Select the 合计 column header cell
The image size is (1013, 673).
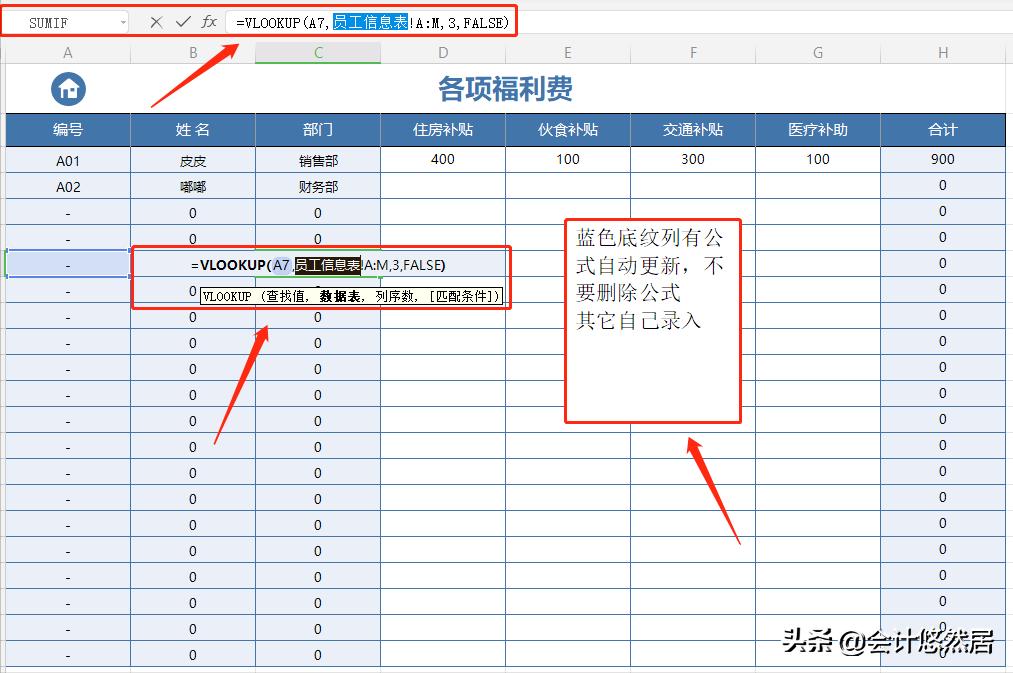(941, 129)
